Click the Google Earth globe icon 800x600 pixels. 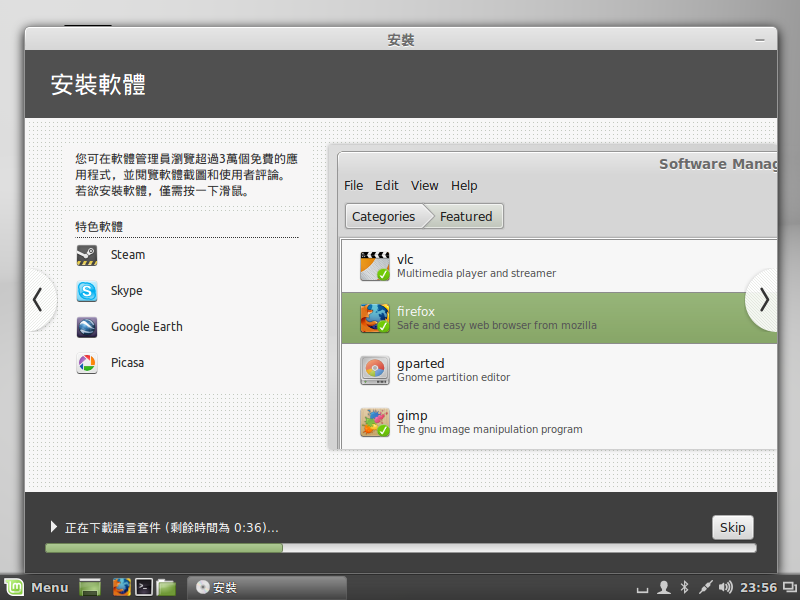pyautogui.click(x=87, y=327)
